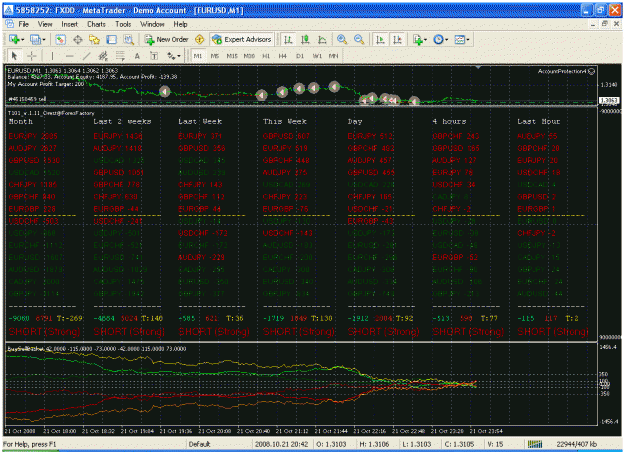
Task: Open the View menu
Action: click(45, 24)
